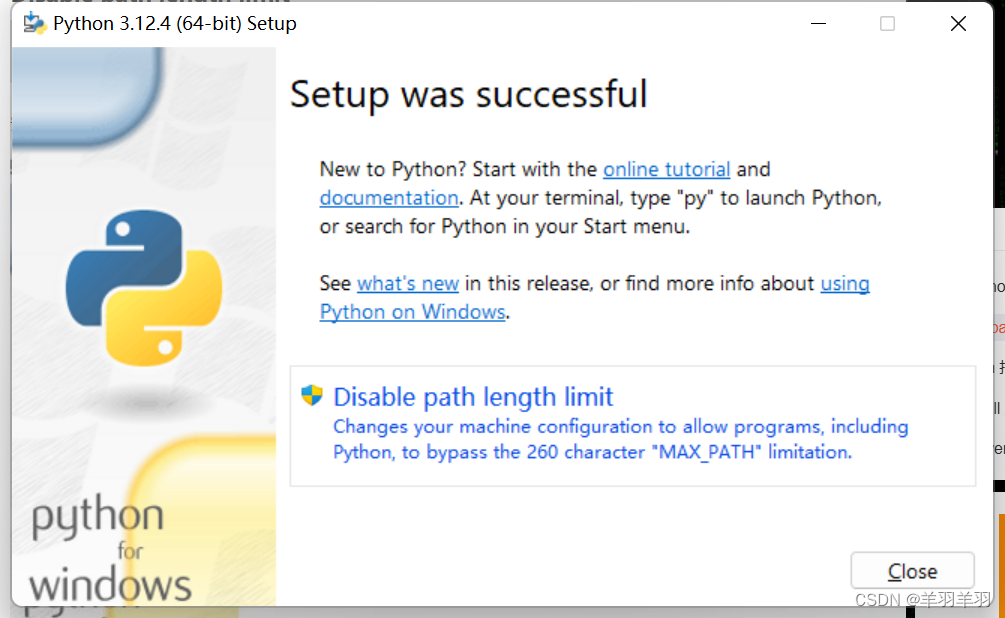The image size is (1005, 618).
Task: Click the UAC shield icon
Action: click(312, 396)
